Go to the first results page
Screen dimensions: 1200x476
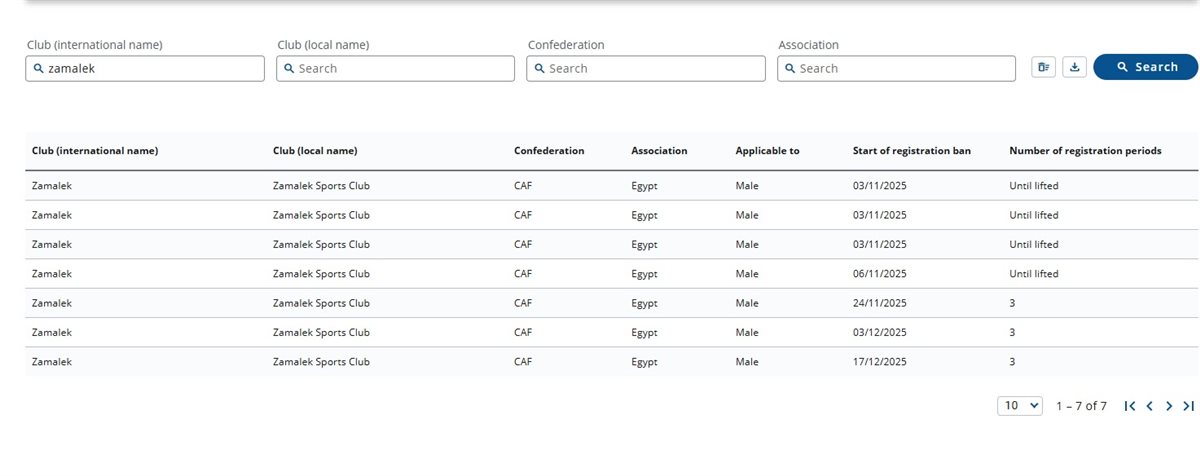click(x=1129, y=406)
